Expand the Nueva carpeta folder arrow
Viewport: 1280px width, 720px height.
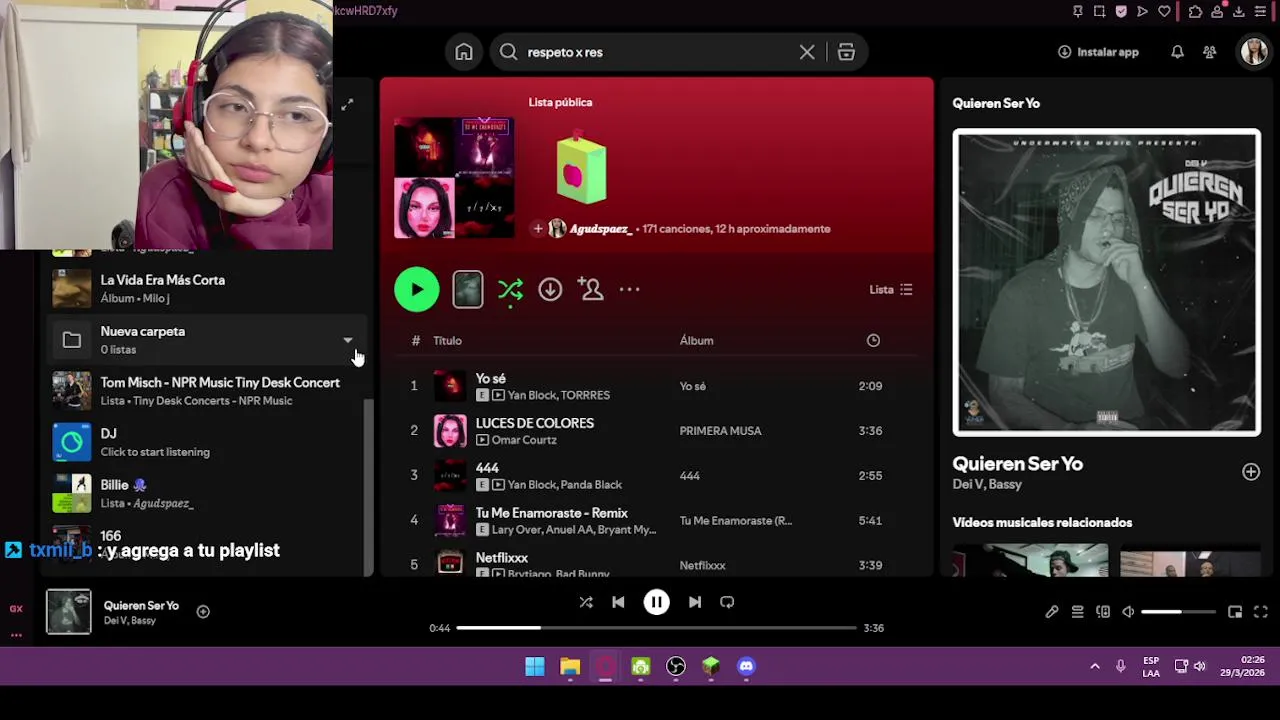click(x=347, y=340)
